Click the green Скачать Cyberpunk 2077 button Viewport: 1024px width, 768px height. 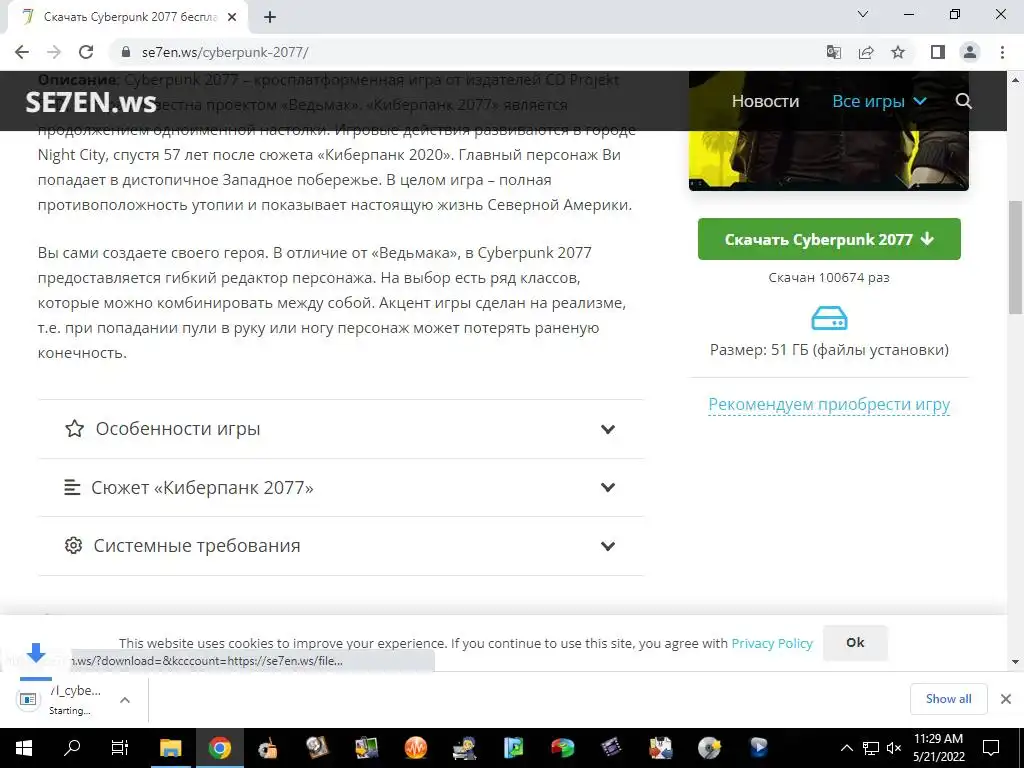coord(829,239)
